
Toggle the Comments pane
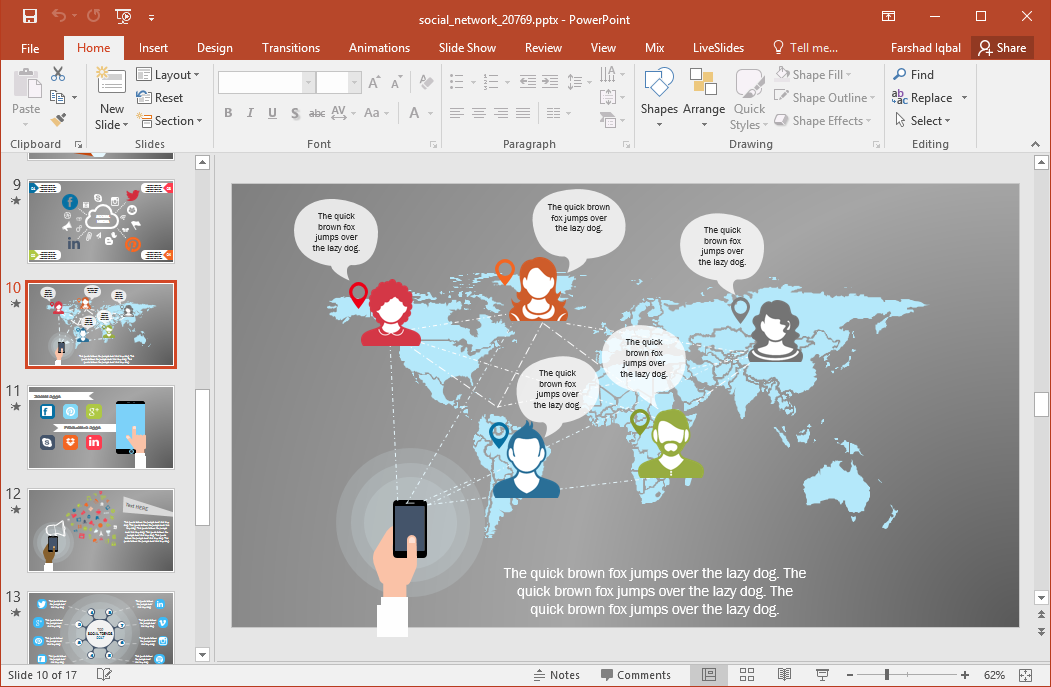(634, 675)
